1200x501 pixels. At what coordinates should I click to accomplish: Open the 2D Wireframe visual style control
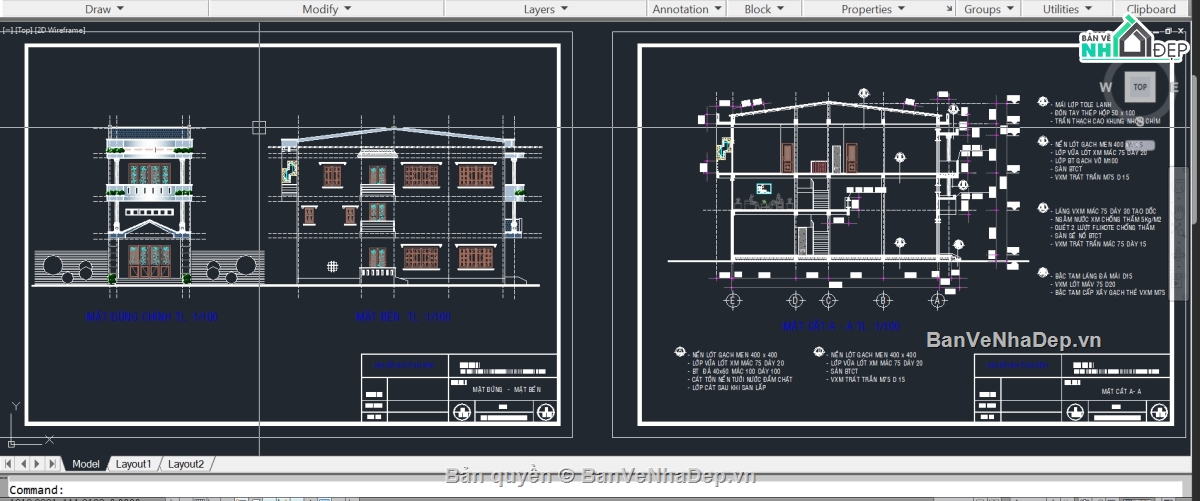(60, 30)
